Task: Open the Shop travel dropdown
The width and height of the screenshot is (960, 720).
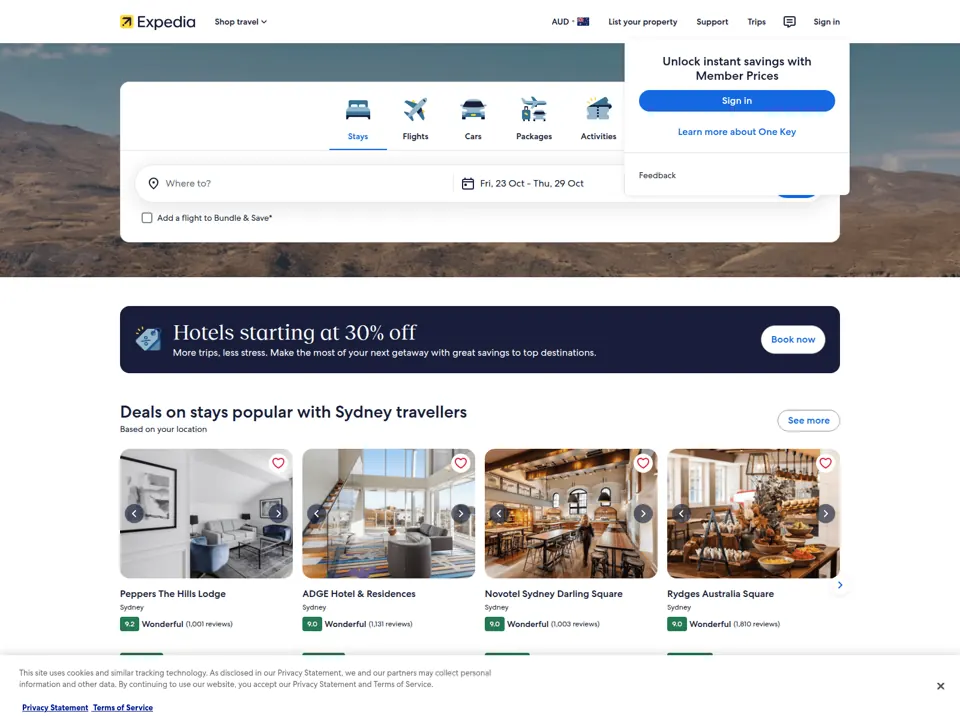Action: (241, 22)
